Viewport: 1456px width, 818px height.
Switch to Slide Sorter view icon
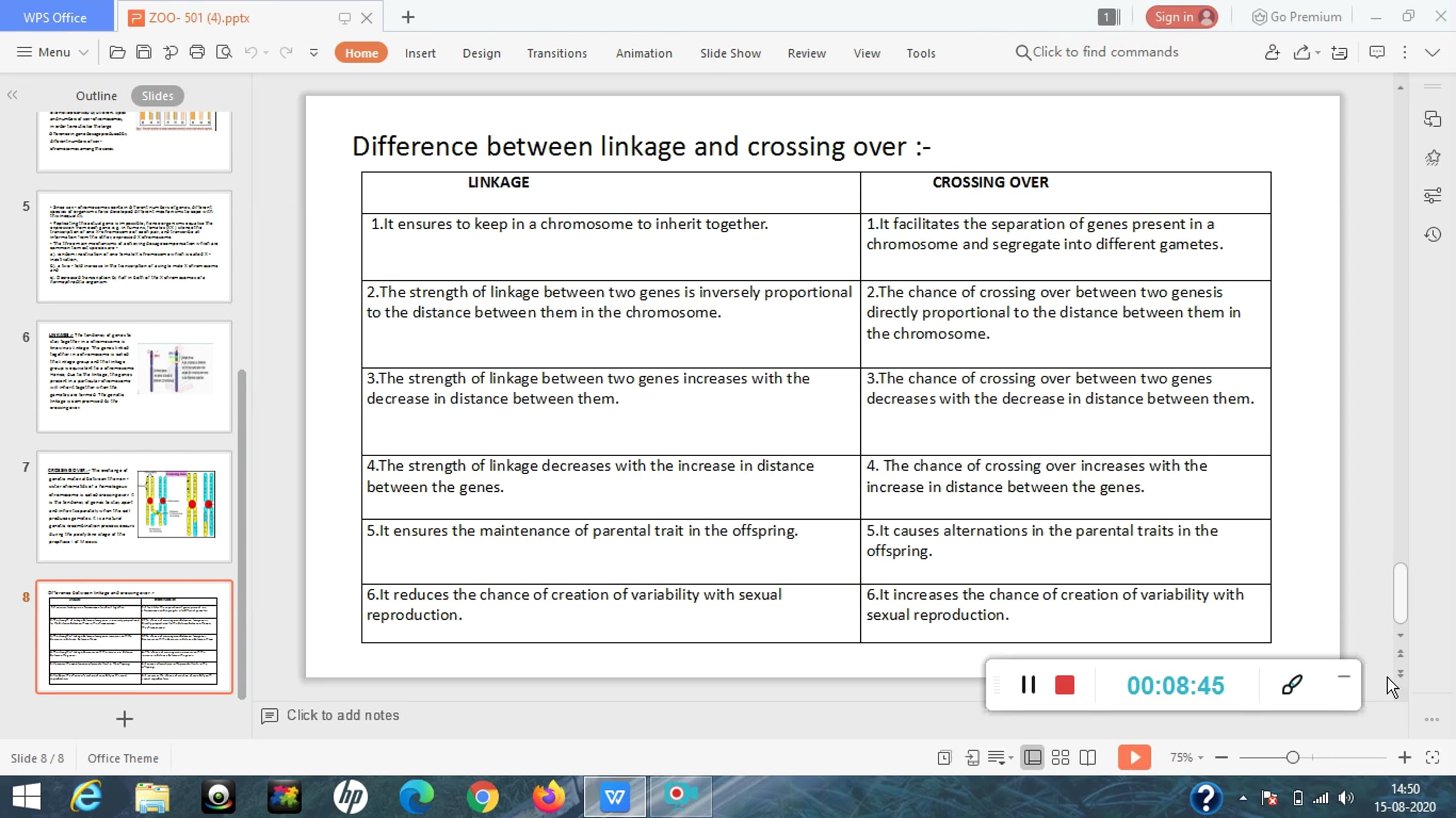point(1060,757)
